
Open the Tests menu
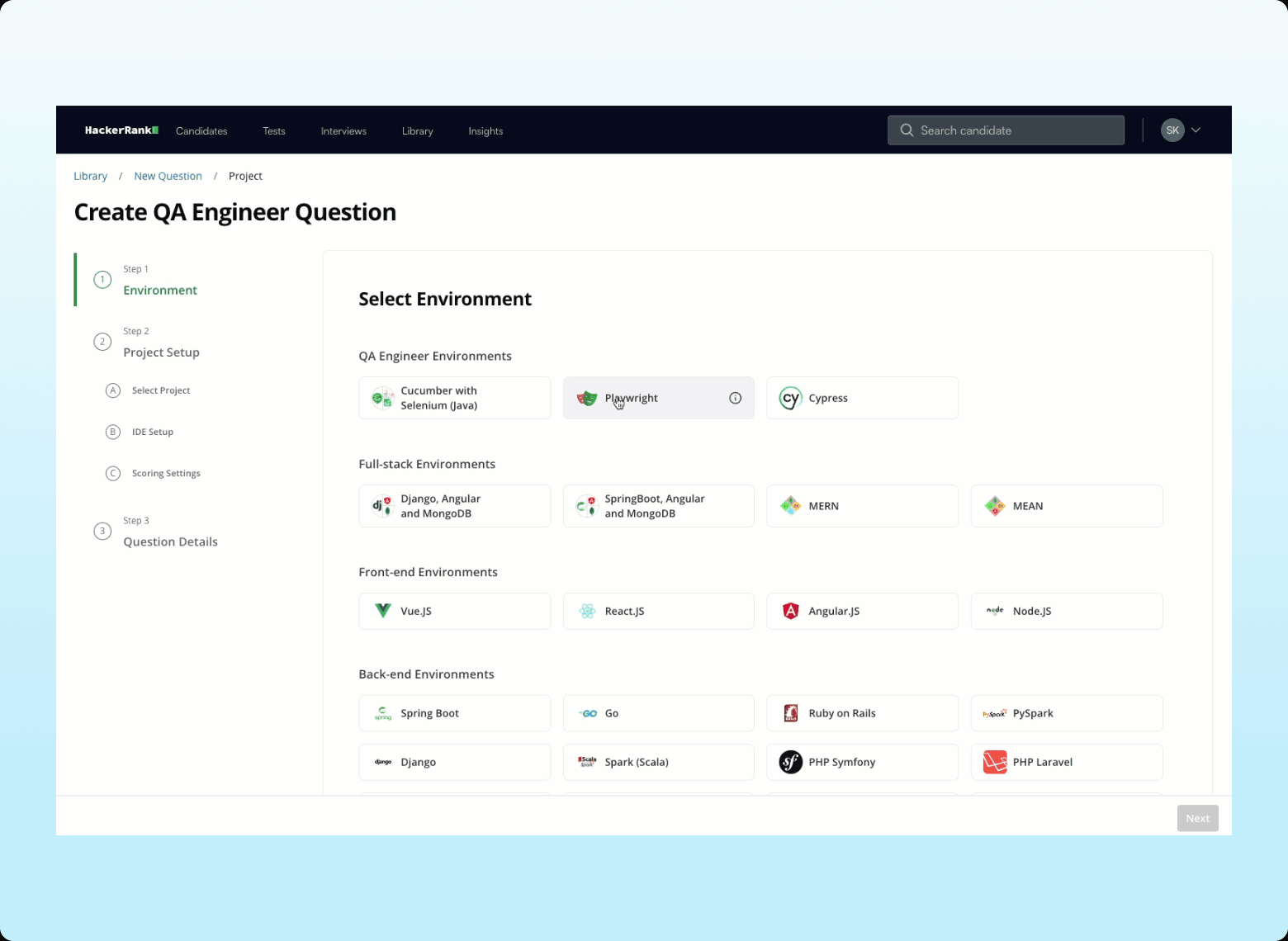click(x=274, y=131)
